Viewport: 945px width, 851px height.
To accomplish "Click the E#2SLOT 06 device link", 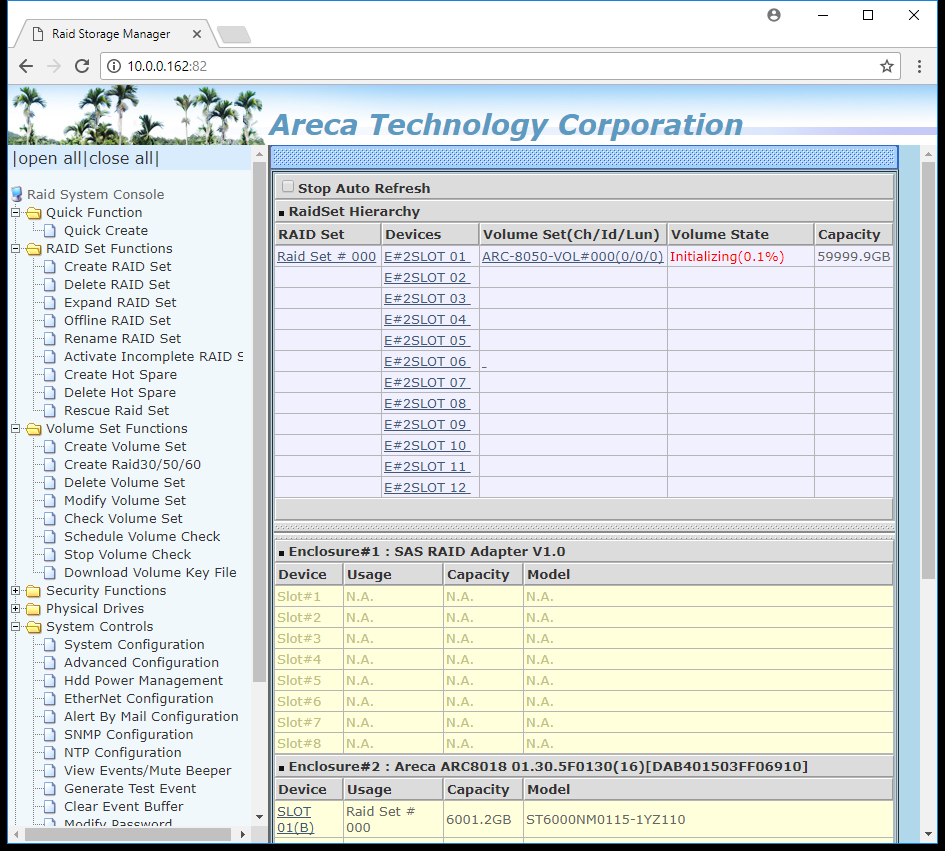I will coord(426,362).
